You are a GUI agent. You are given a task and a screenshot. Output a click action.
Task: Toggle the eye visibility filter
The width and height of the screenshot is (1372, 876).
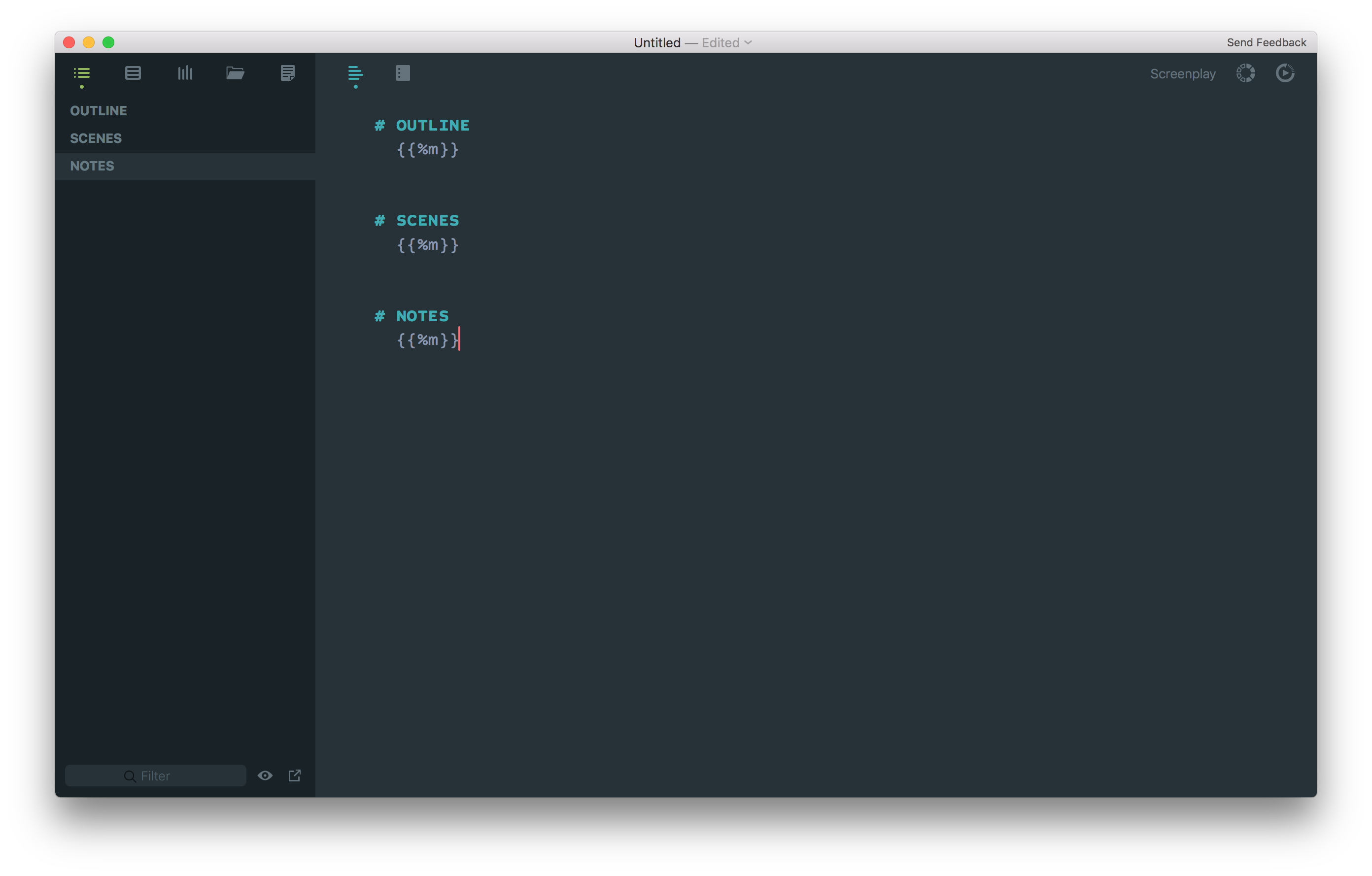(x=265, y=776)
